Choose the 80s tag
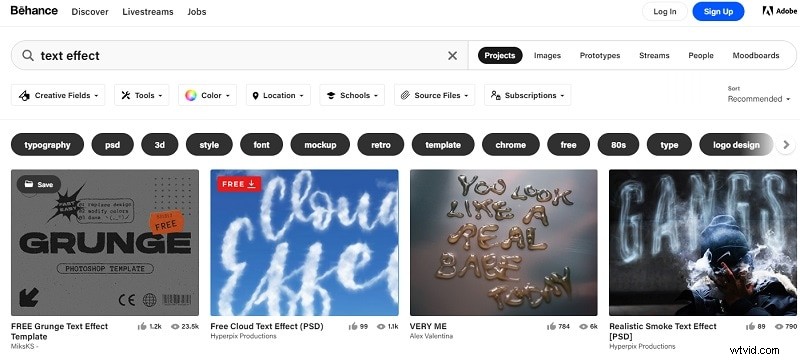Viewport: 800px width, 360px height. pos(618,145)
